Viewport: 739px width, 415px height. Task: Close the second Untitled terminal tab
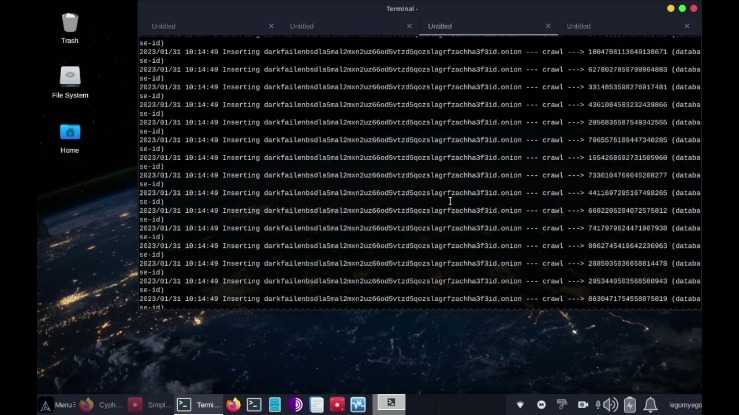pos(409,26)
